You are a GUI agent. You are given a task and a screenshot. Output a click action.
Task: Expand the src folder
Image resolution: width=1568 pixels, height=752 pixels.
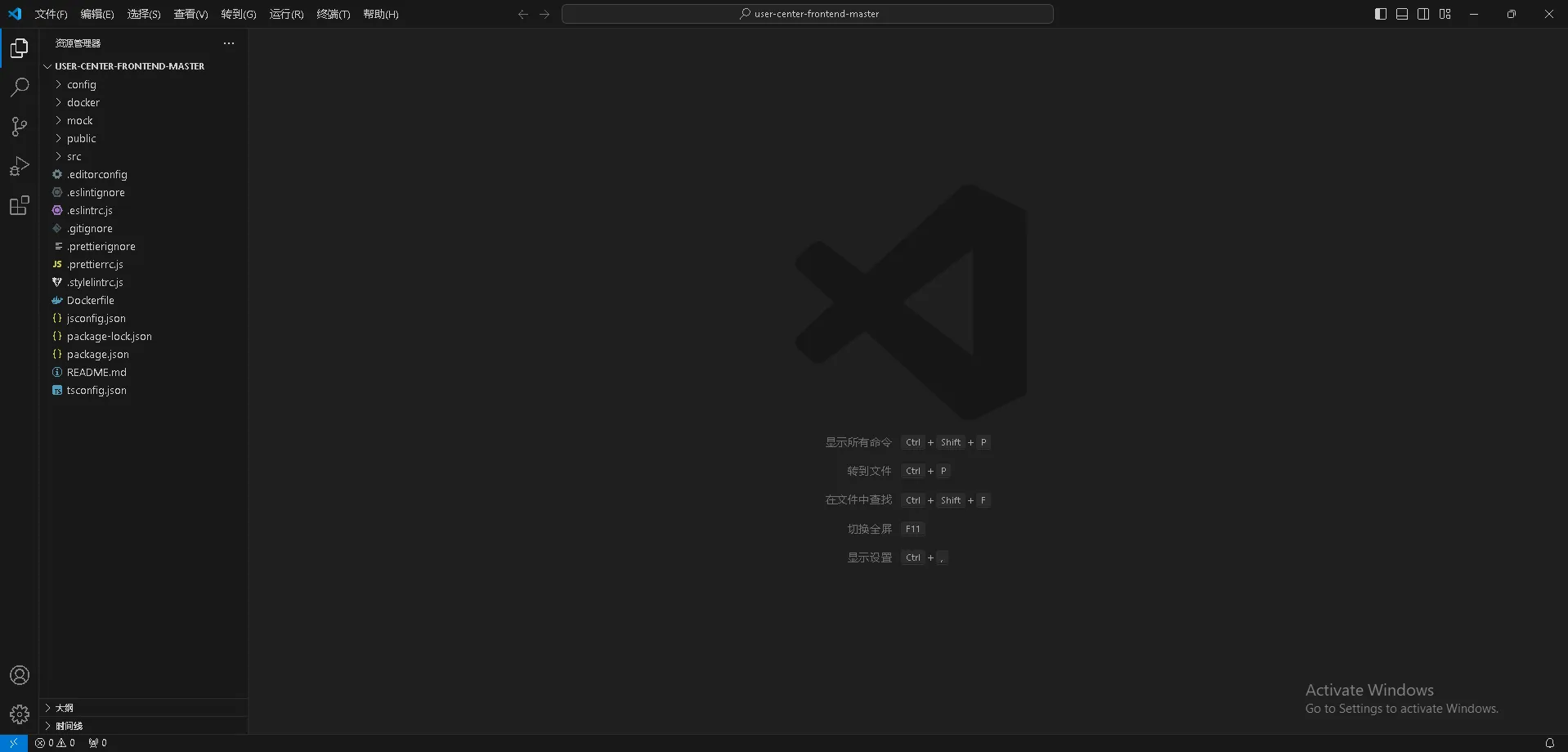(144, 156)
